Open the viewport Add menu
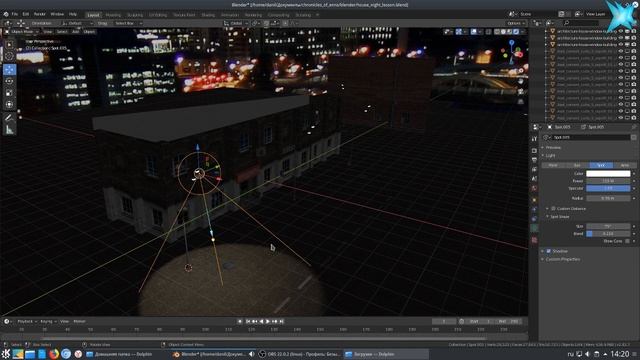This screenshot has width=640, height=360. [76, 31]
